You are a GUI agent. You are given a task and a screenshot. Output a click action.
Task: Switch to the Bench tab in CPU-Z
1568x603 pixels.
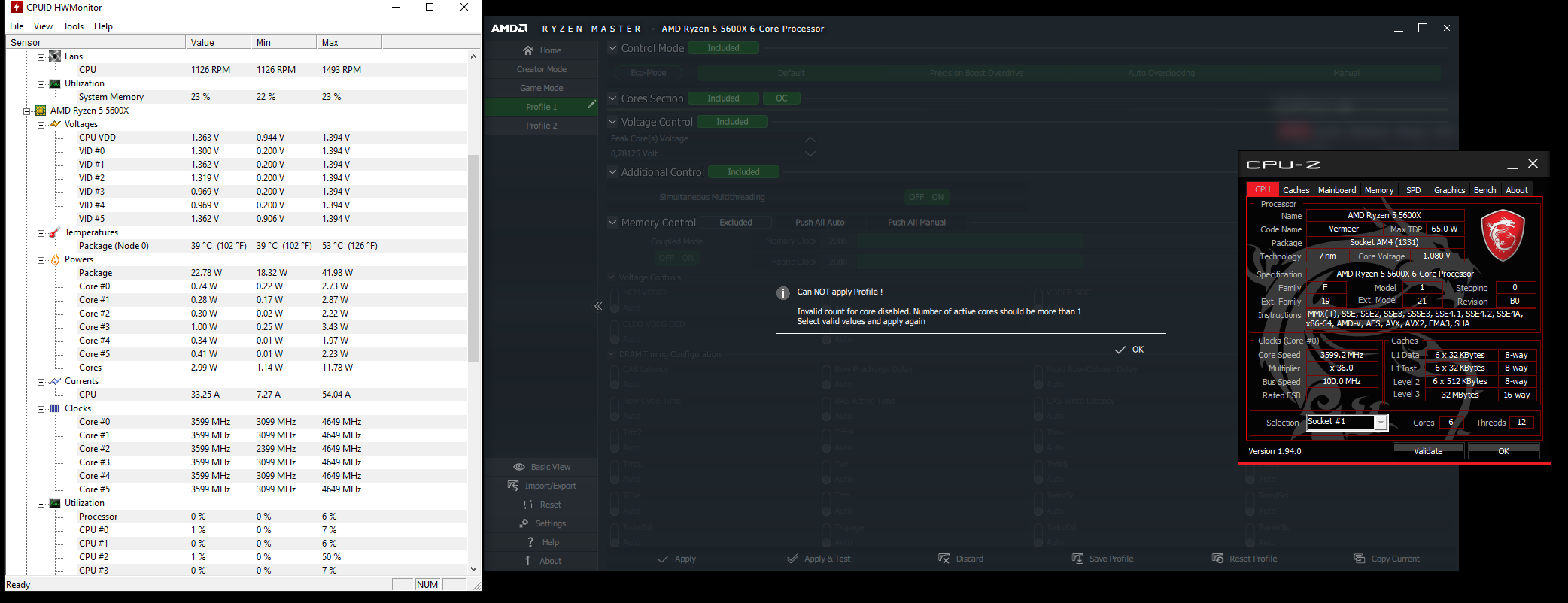click(1484, 190)
